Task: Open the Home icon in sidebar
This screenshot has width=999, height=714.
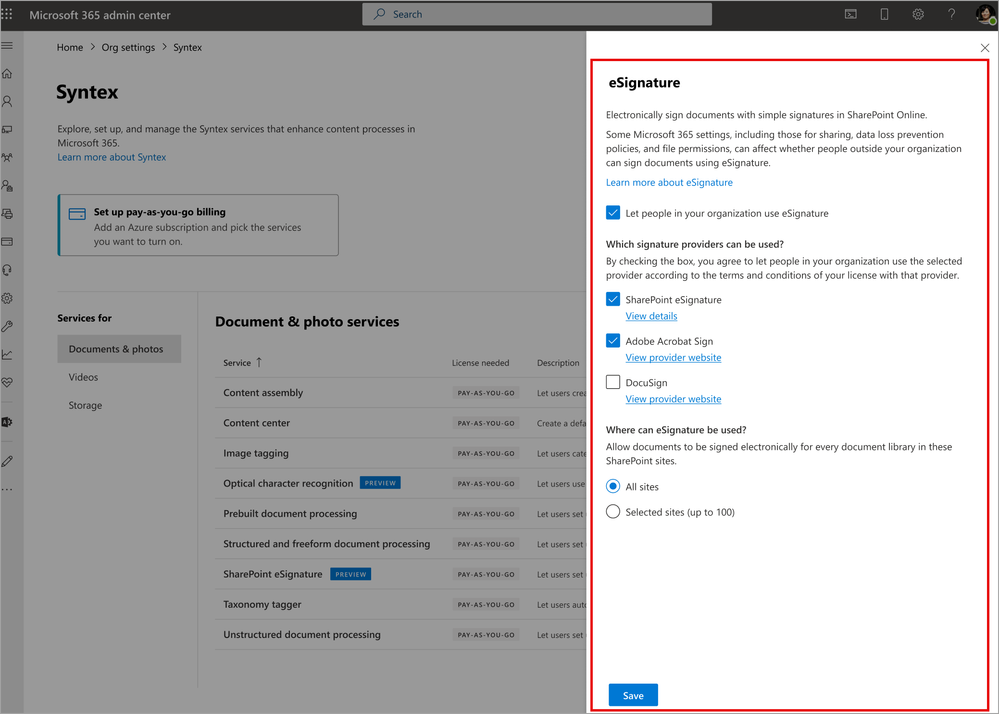Action: [7, 74]
